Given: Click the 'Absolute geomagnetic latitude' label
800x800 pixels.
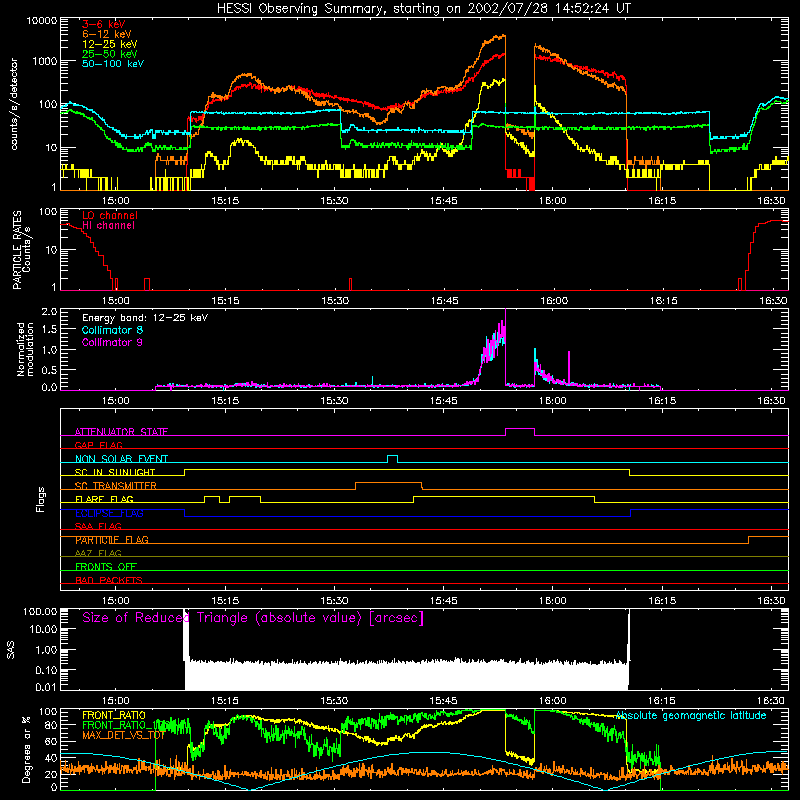Looking at the screenshot, I should tap(691, 715).
